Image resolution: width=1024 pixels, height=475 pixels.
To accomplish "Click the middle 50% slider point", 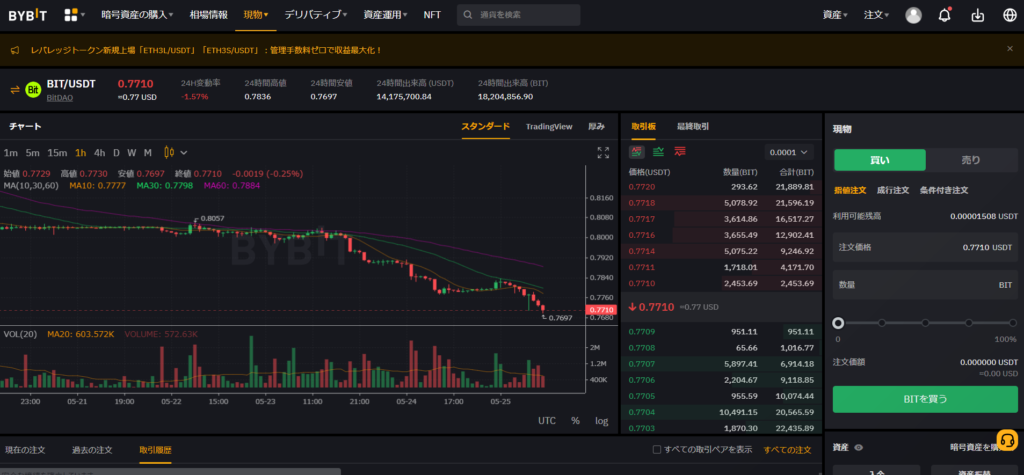I will [925, 323].
